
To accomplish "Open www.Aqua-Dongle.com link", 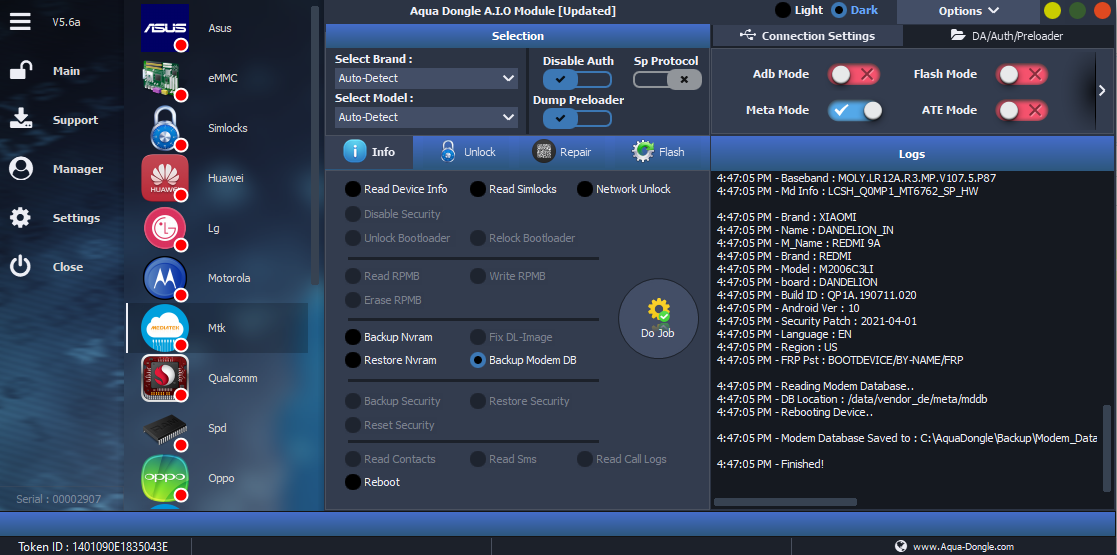I will point(963,546).
